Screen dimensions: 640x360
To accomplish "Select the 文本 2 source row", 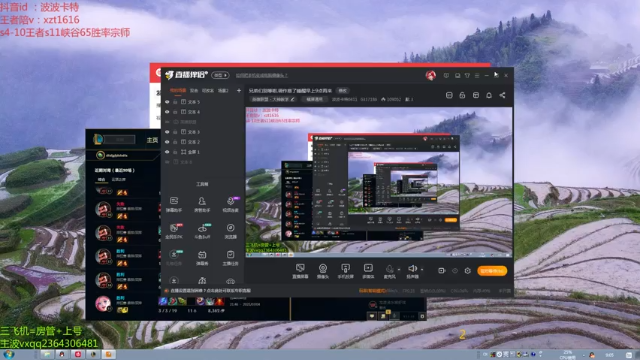I will (x=203, y=142).
